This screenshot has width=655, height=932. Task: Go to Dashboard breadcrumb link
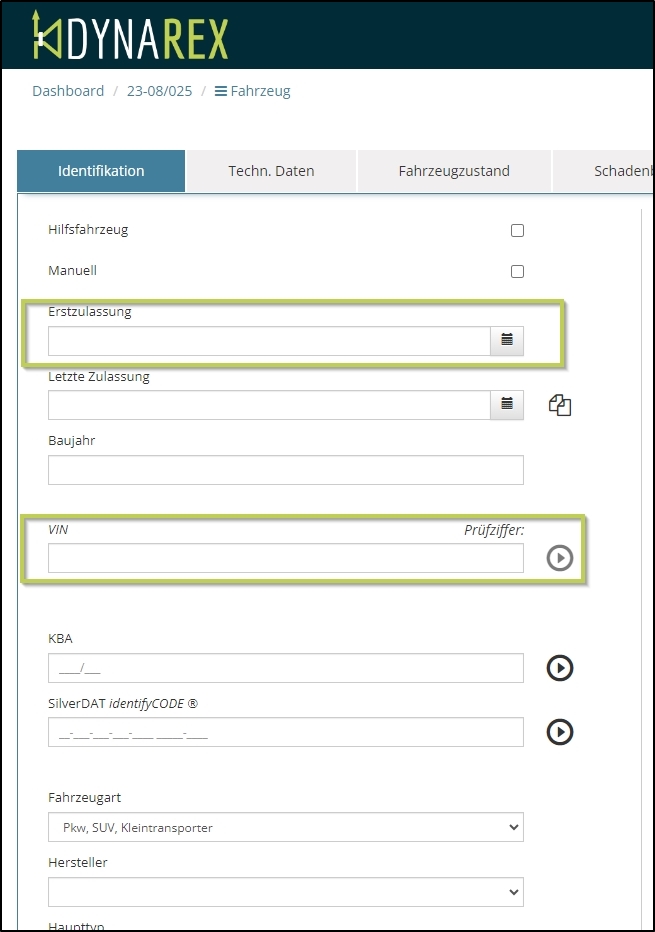(x=68, y=91)
